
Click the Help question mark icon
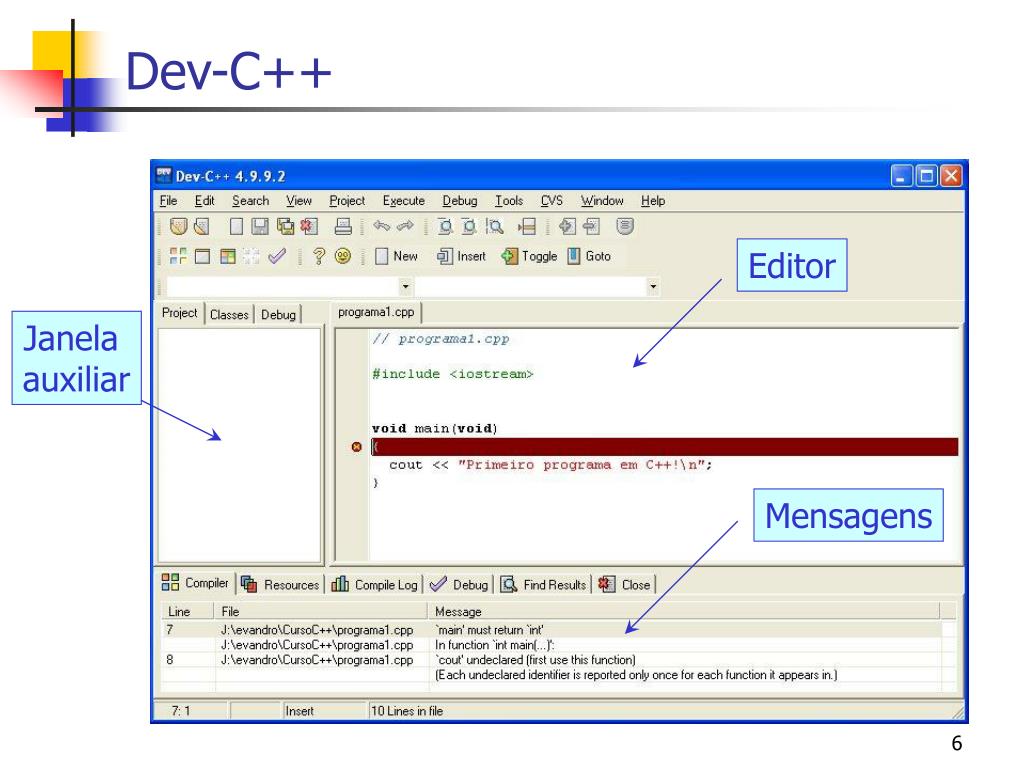point(319,256)
